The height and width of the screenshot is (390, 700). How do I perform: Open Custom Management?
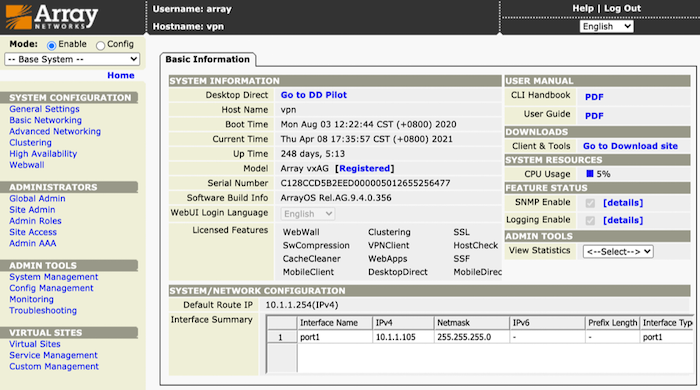tap(54, 366)
